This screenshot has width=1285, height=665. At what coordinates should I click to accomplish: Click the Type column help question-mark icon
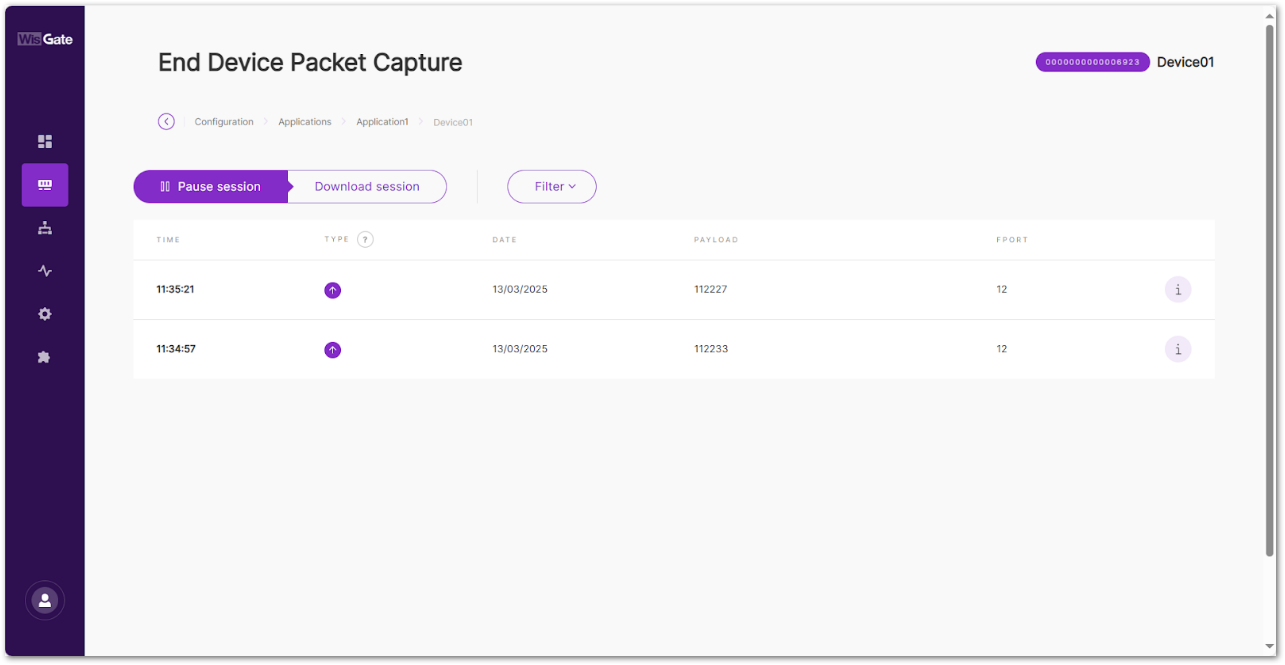[365, 239]
